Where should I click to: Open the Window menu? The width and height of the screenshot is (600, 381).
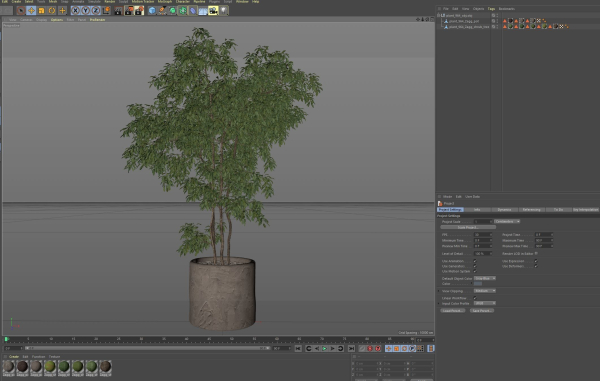click(x=242, y=2)
